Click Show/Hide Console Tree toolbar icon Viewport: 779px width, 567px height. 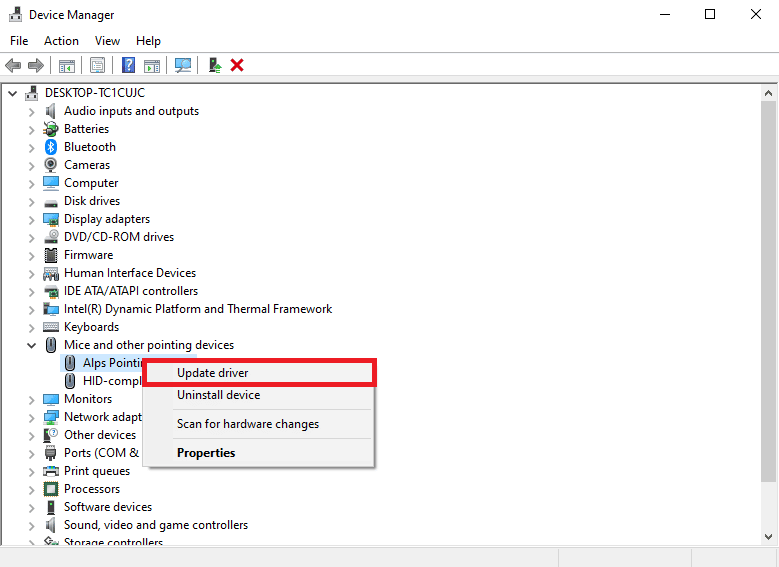pyautogui.click(x=67, y=65)
